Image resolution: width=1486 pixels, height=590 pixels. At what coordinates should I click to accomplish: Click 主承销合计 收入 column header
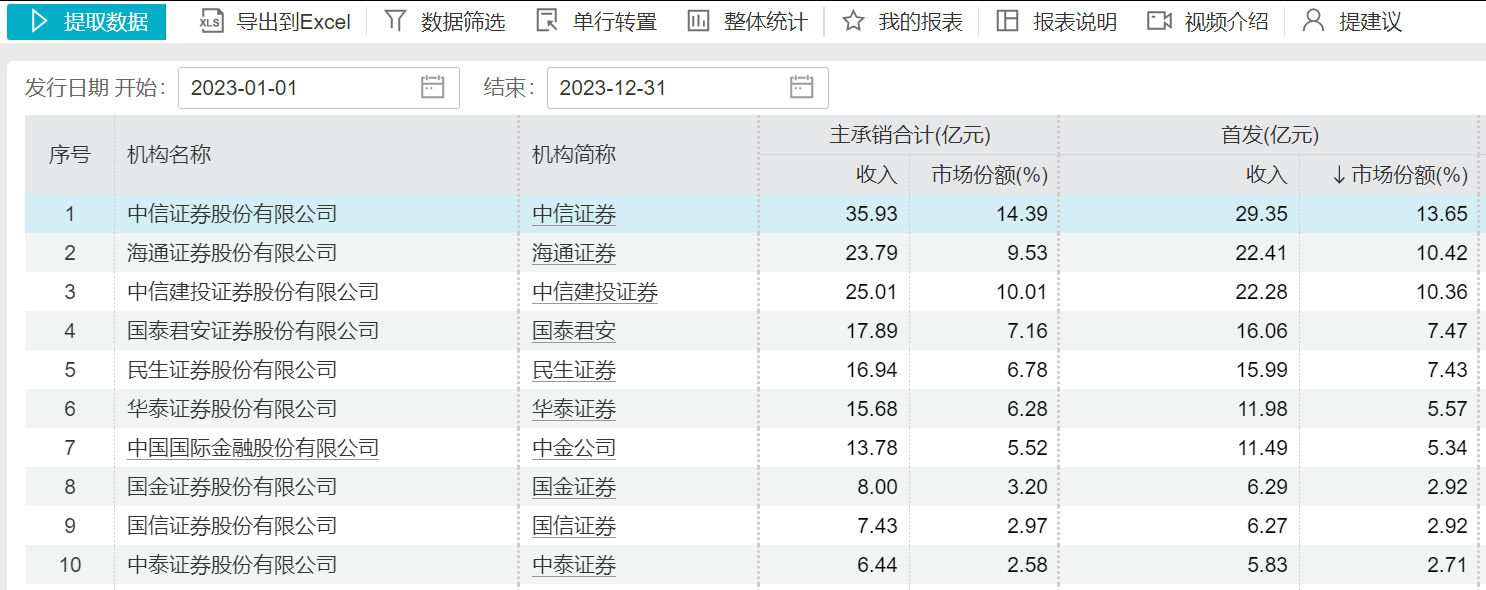pos(877,175)
